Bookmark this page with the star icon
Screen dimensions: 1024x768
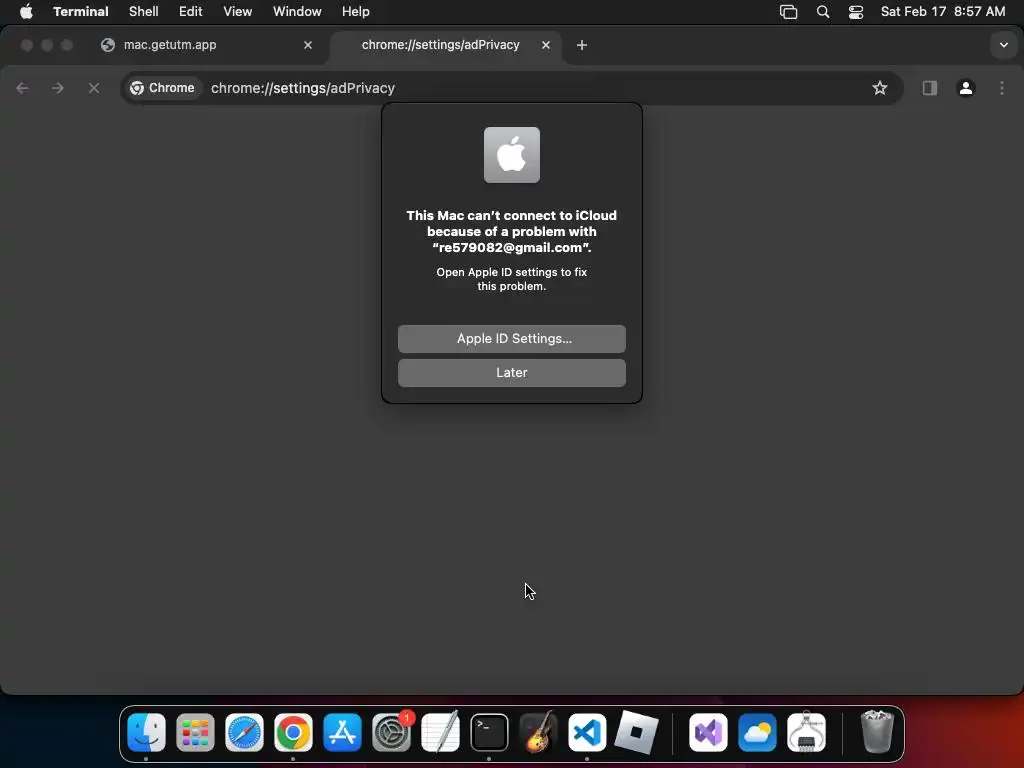coord(880,88)
